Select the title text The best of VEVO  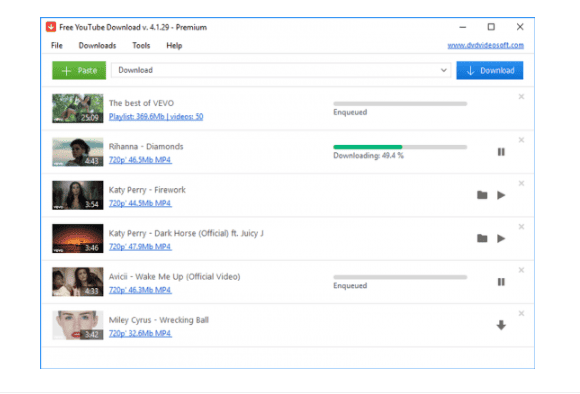click(141, 103)
